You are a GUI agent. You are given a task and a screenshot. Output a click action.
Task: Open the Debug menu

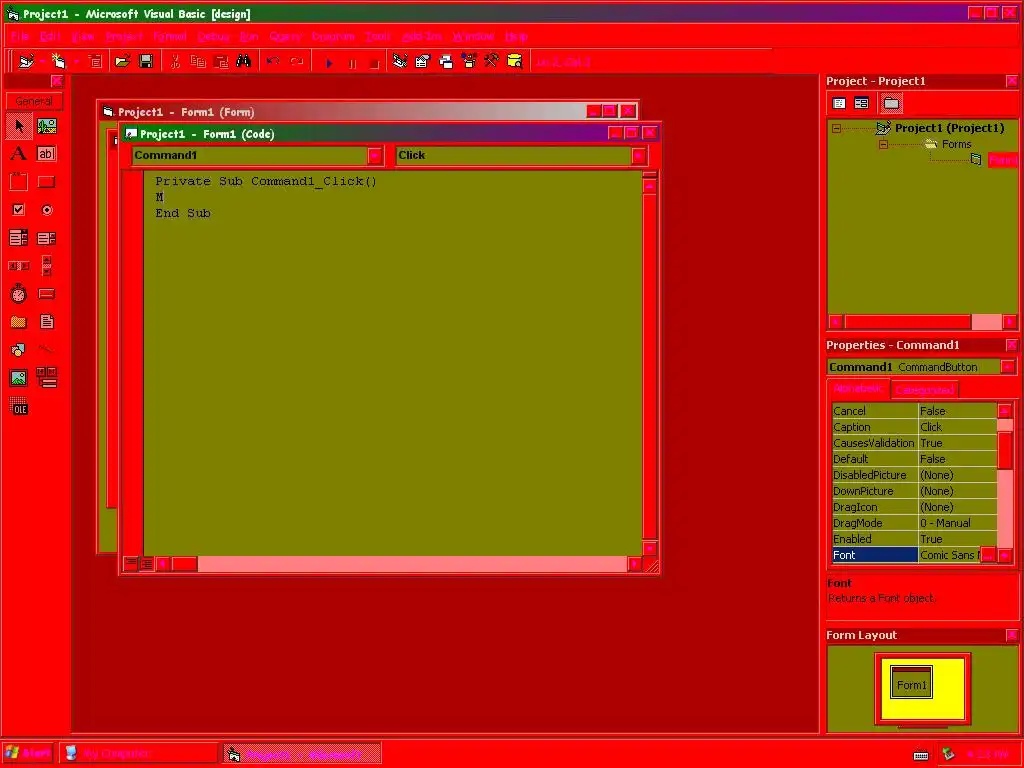click(x=213, y=37)
